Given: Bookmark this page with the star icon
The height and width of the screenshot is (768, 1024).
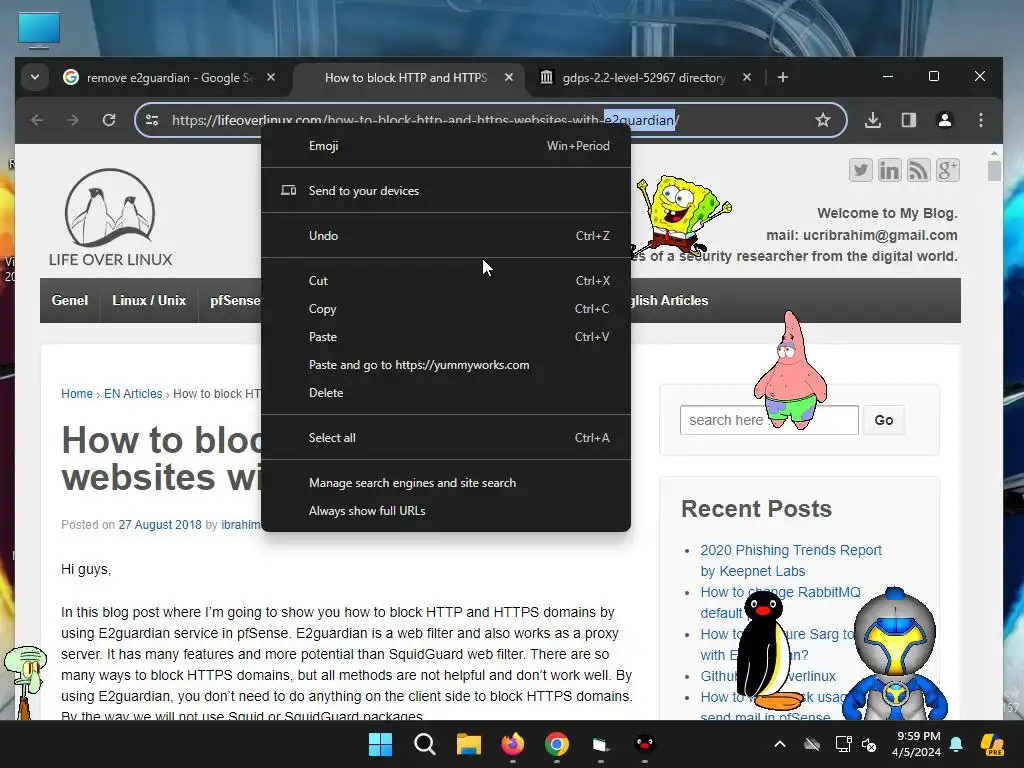Looking at the screenshot, I should pos(823,120).
